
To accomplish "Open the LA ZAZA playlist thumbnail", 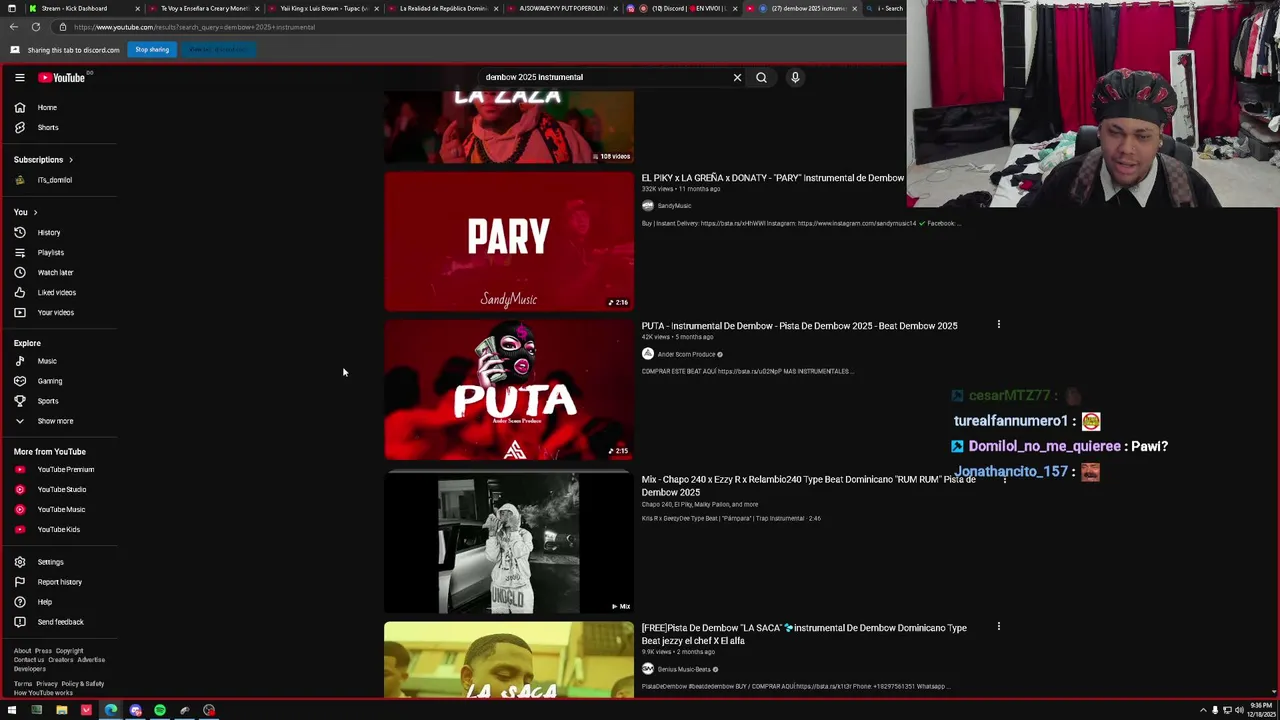I will point(509,127).
